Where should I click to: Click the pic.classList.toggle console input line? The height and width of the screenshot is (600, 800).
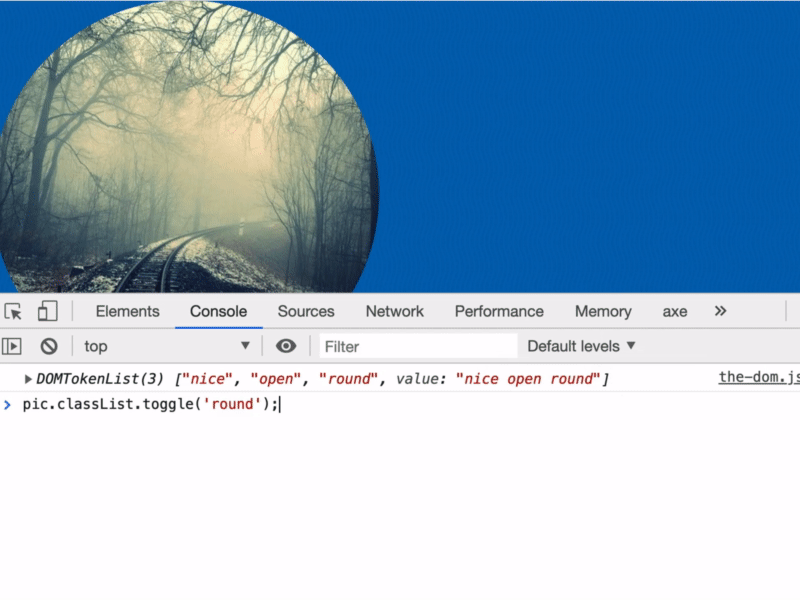click(150, 404)
